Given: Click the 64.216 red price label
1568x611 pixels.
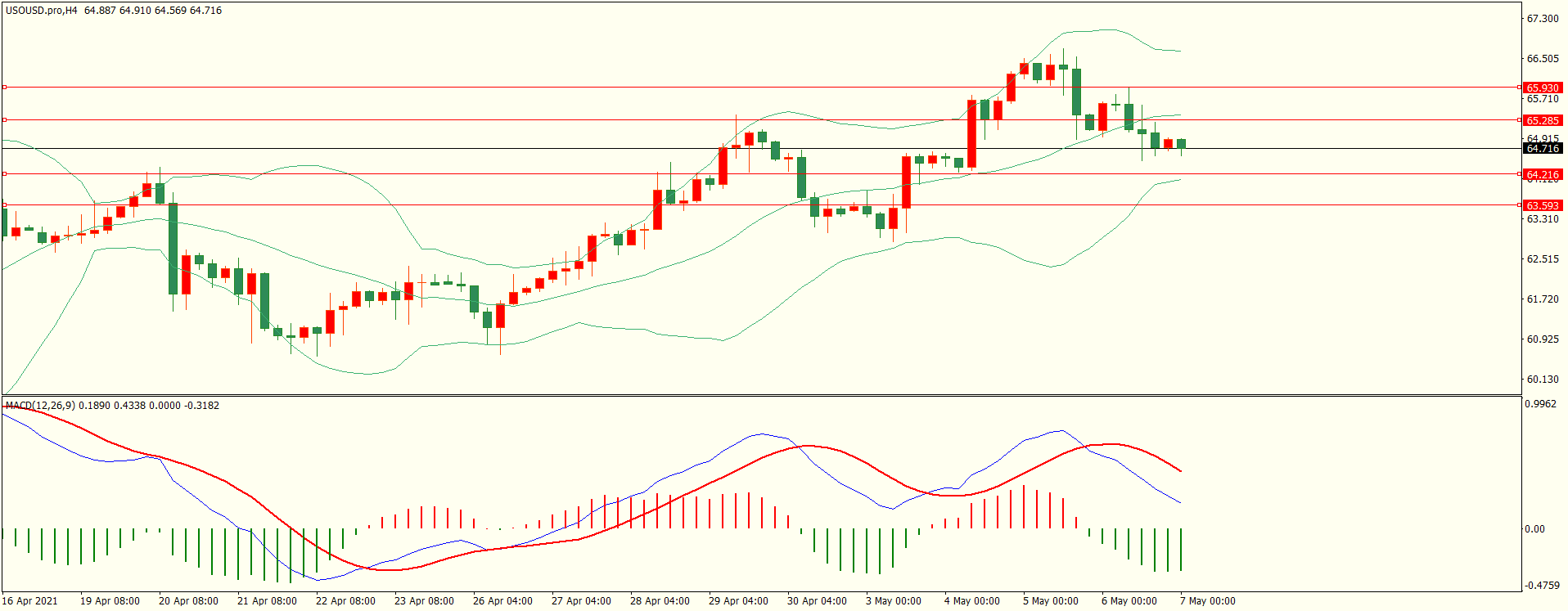Looking at the screenshot, I should [x=1543, y=174].
